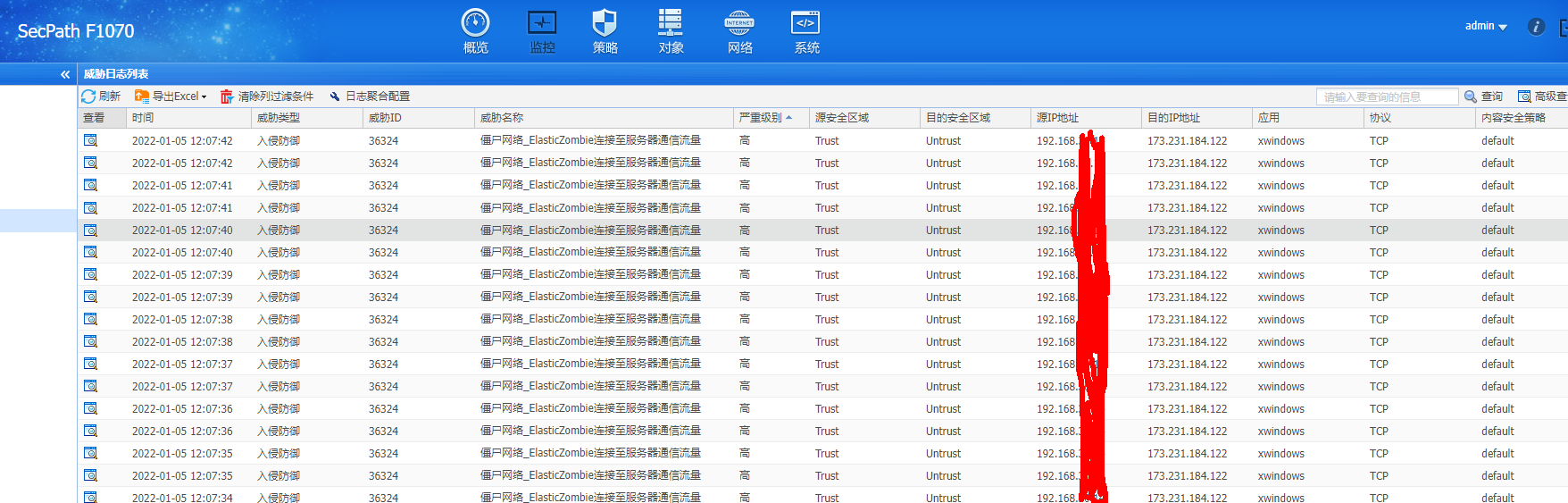
Task: Go to the 策略 policy shield icon
Action: [x=605, y=30]
